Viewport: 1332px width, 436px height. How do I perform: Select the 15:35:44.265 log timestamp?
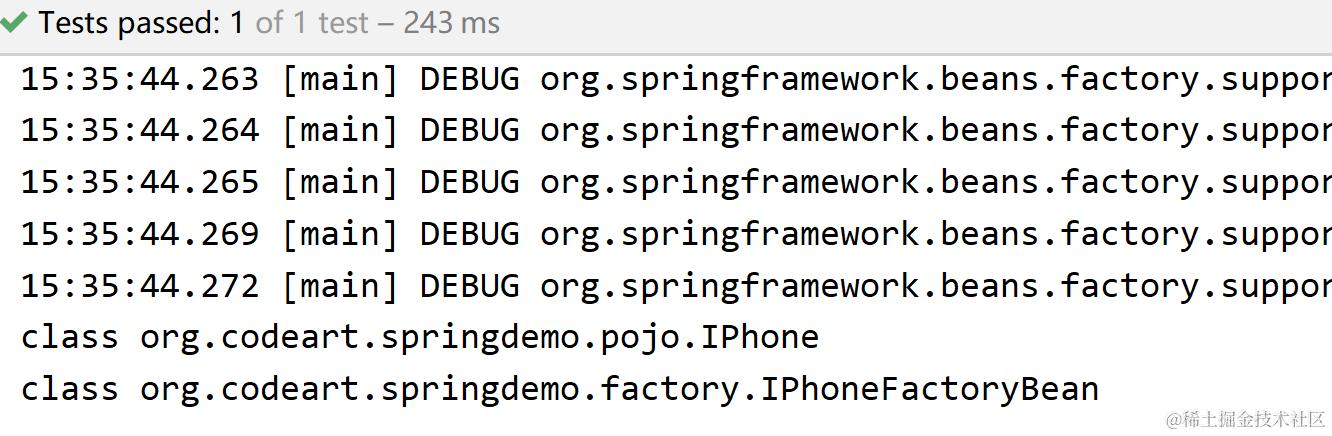(x=140, y=183)
